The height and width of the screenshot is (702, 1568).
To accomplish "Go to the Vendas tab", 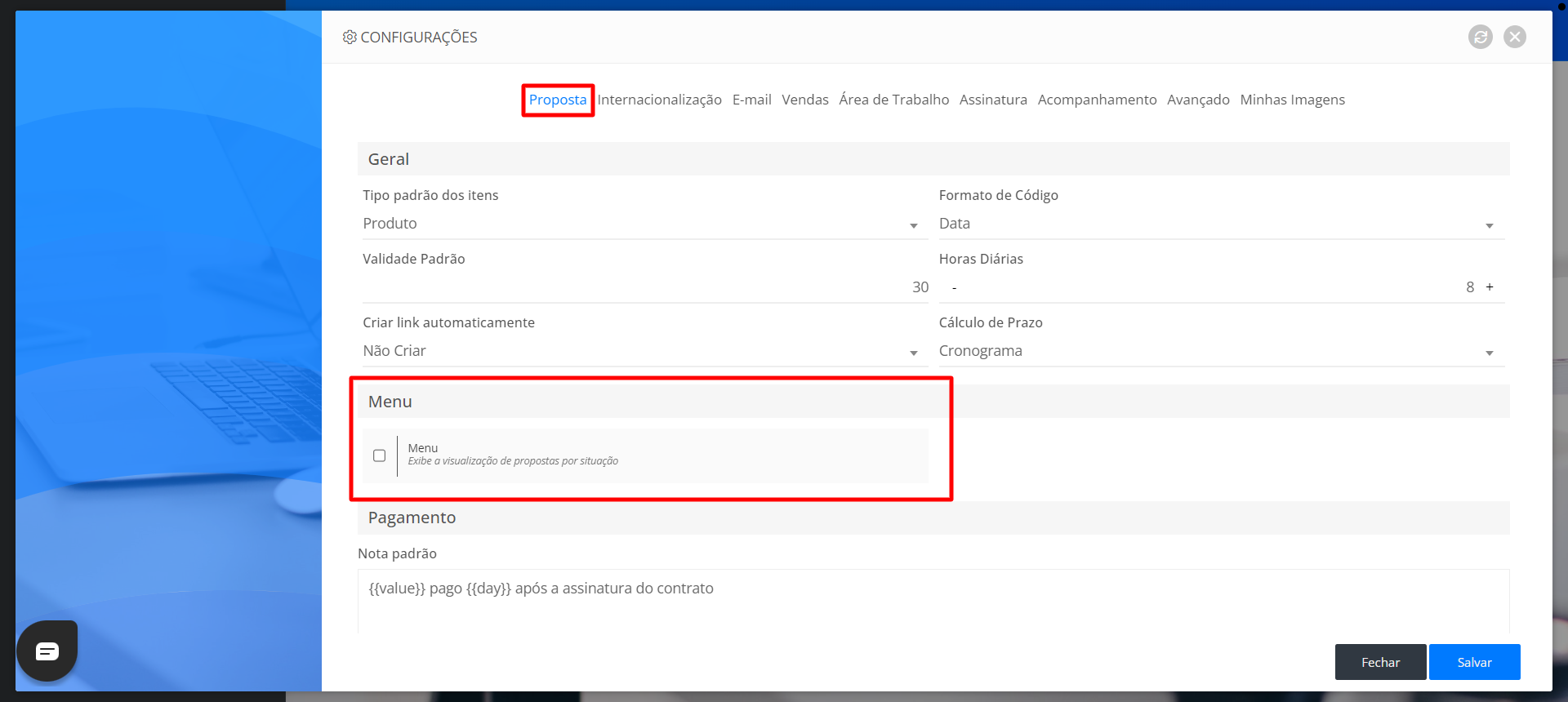I will [x=805, y=100].
